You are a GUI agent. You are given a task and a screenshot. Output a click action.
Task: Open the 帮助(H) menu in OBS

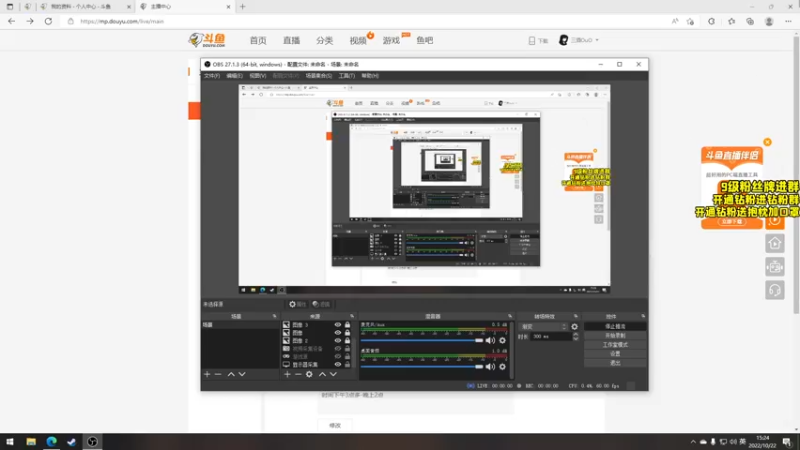(x=370, y=76)
